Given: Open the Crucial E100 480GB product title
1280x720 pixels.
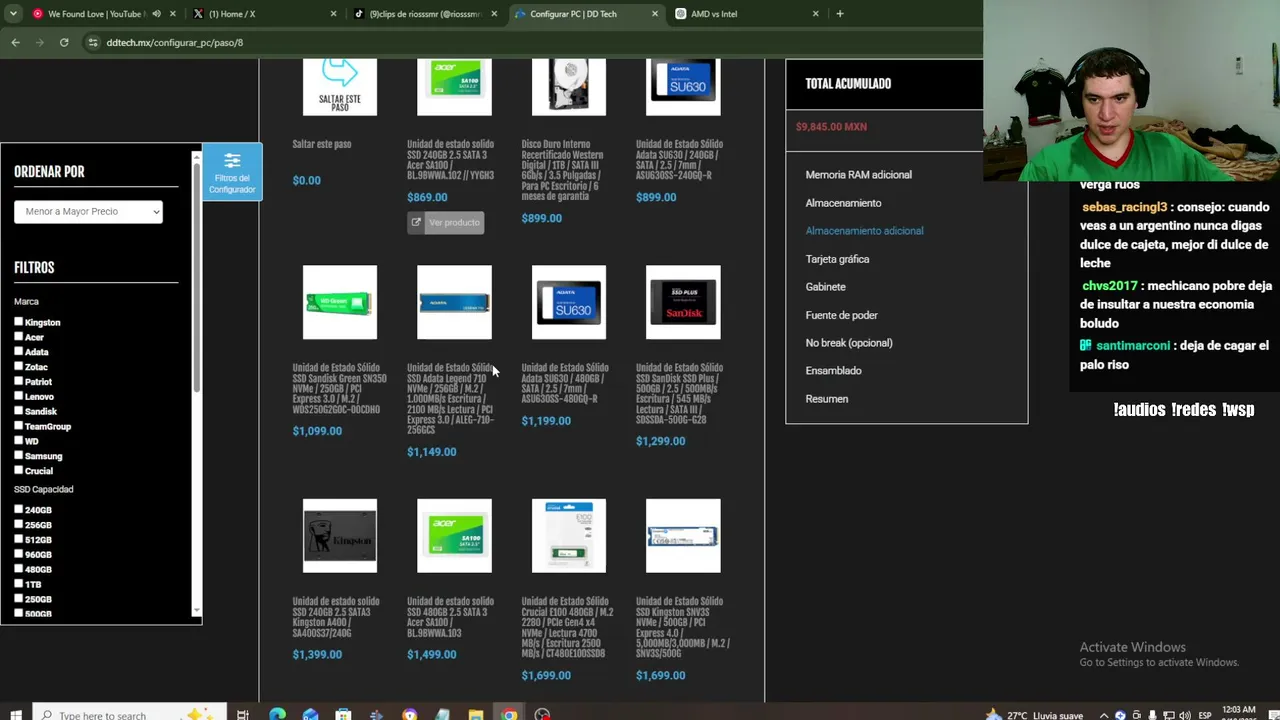Looking at the screenshot, I should point(568,628).
